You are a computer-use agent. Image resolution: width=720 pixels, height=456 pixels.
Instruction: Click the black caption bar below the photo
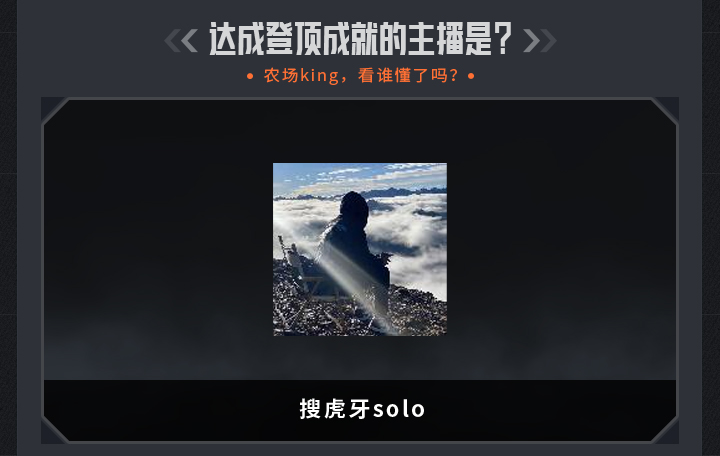coord(360,410)
